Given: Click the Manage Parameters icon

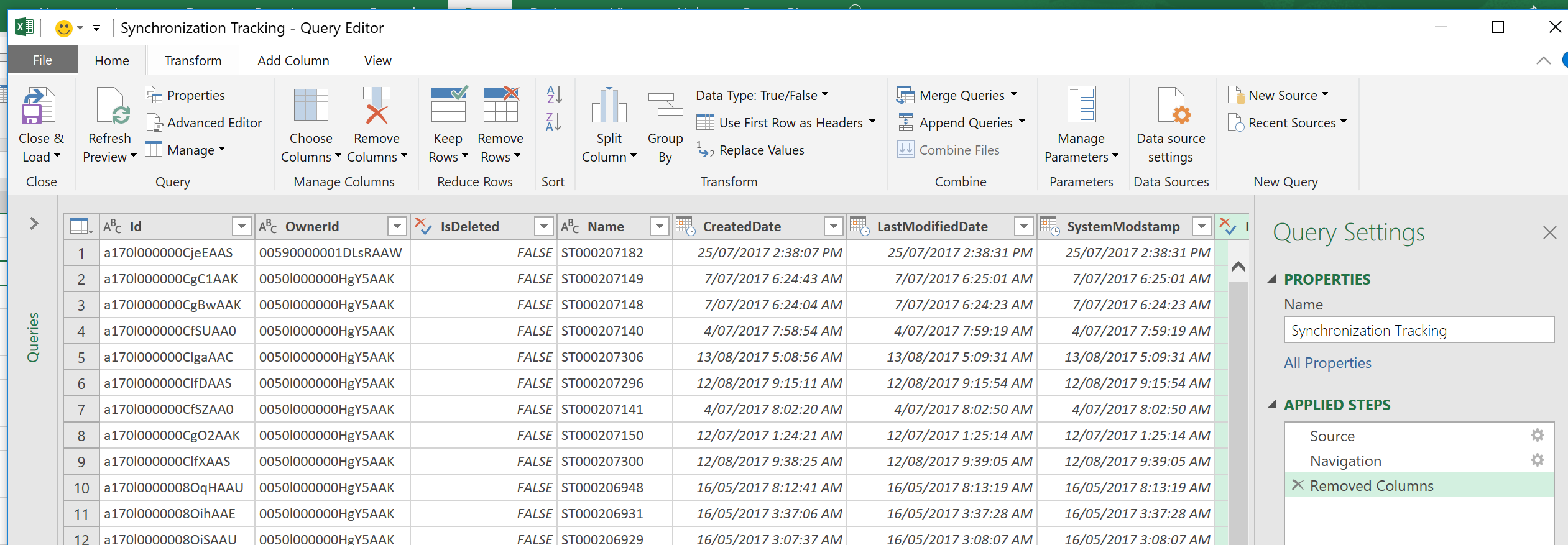Looking at the screenshot, I should pos(1081,104).
